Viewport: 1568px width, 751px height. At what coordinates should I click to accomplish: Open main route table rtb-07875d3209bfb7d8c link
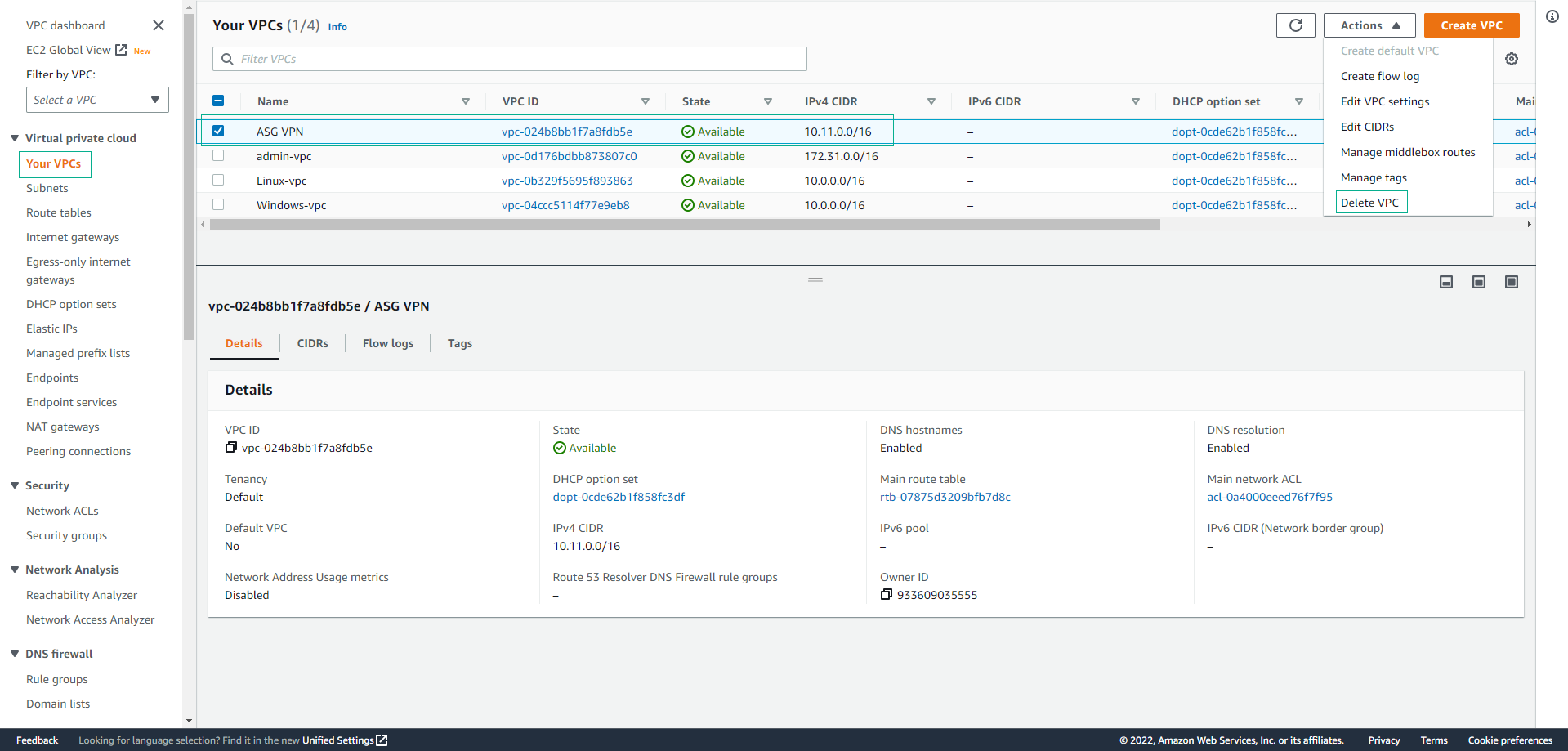click(945, 497)
